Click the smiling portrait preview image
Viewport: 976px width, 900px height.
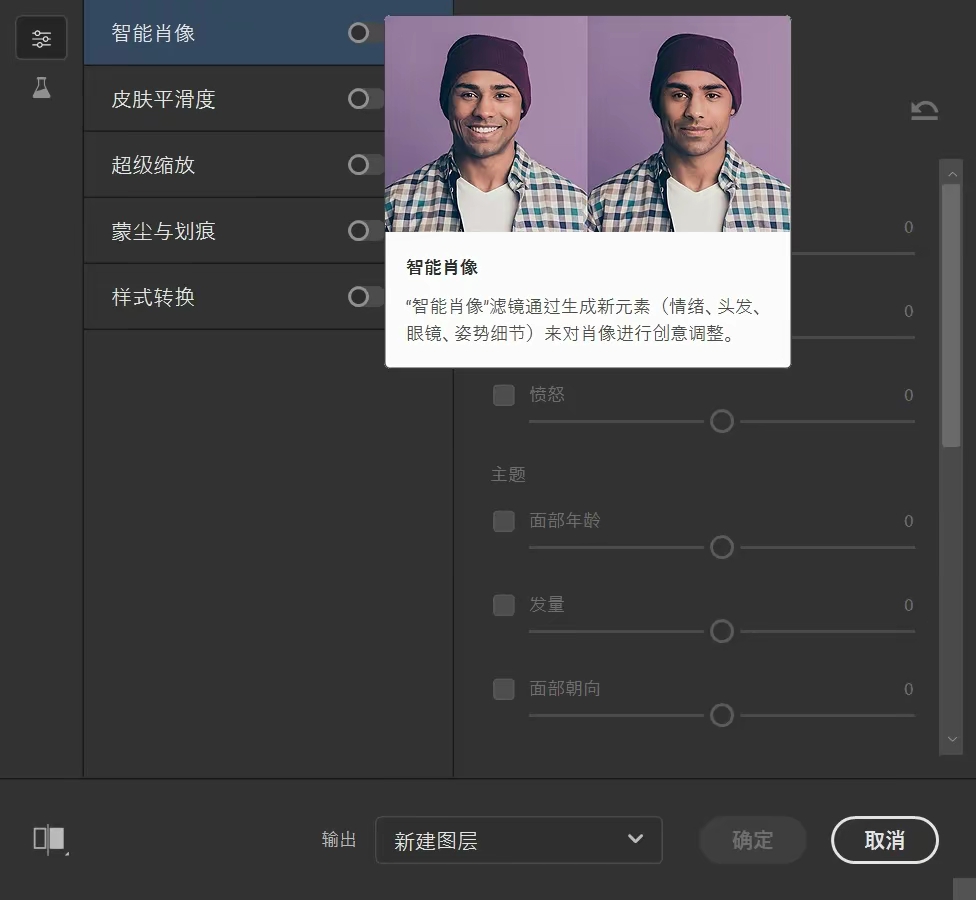tap(486, 124)
